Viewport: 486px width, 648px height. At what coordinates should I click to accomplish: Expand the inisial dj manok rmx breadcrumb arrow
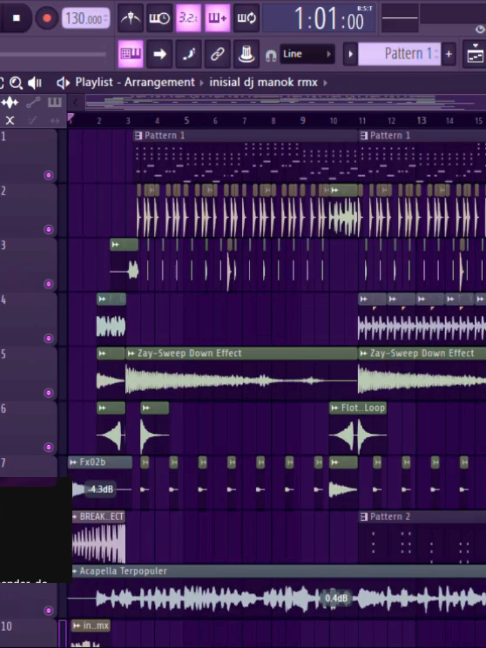[325, 83]
